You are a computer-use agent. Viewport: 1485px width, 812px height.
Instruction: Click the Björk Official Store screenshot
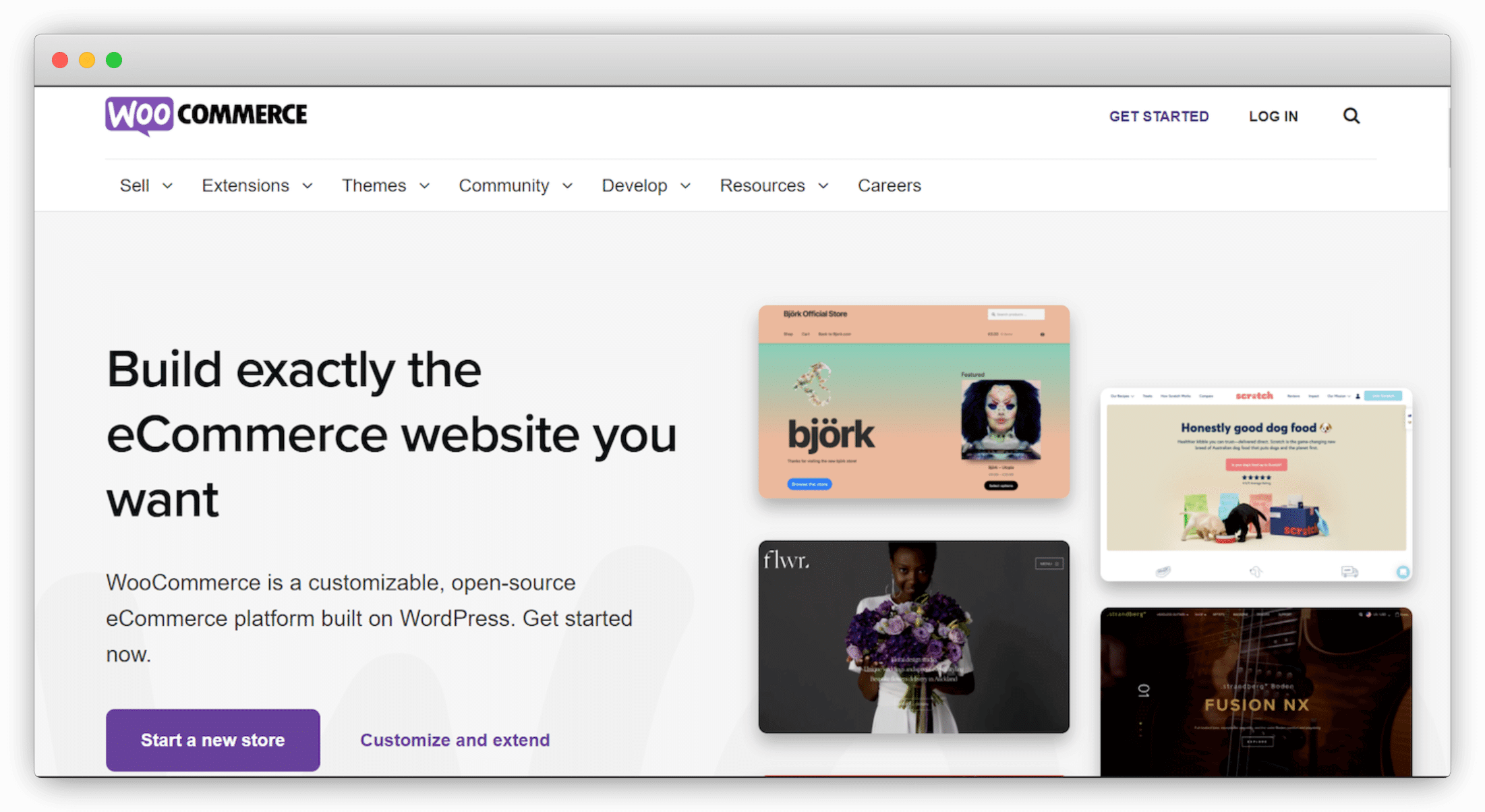[913, 403]
